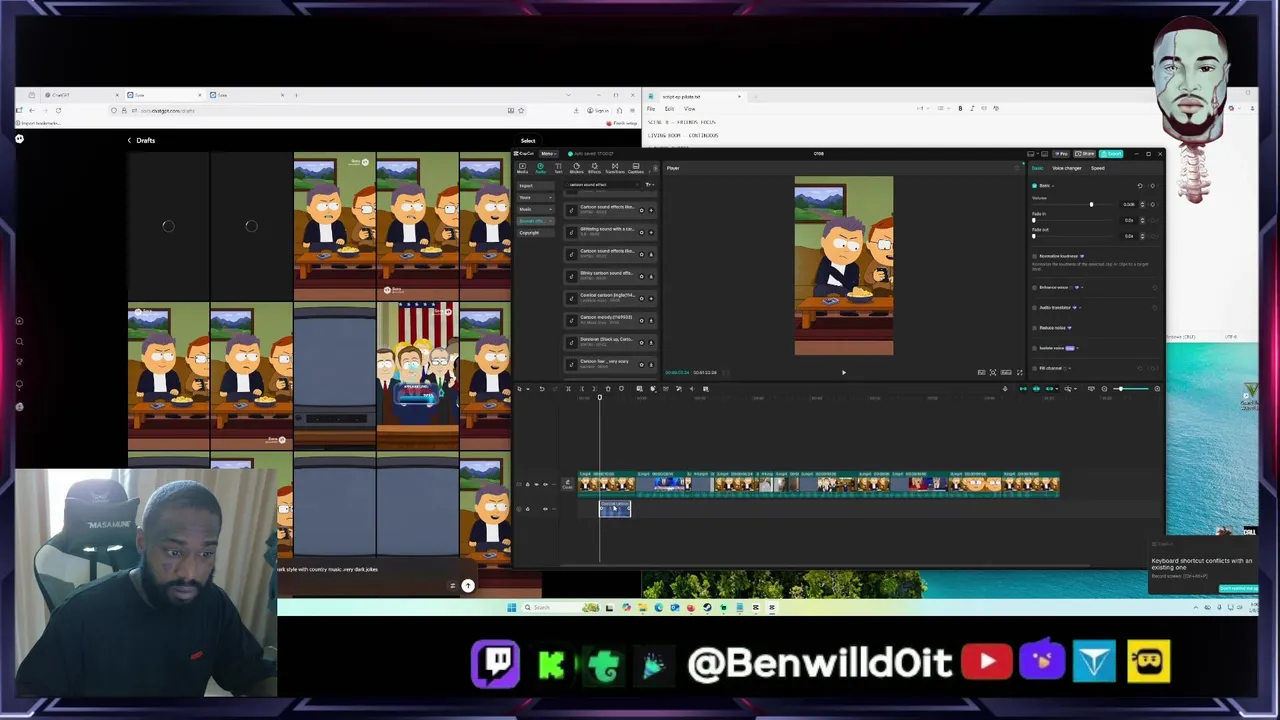Viewport: 1280px width, 720px height.
Task: Expand the Enhance voice options
Action: point(1082,287)
